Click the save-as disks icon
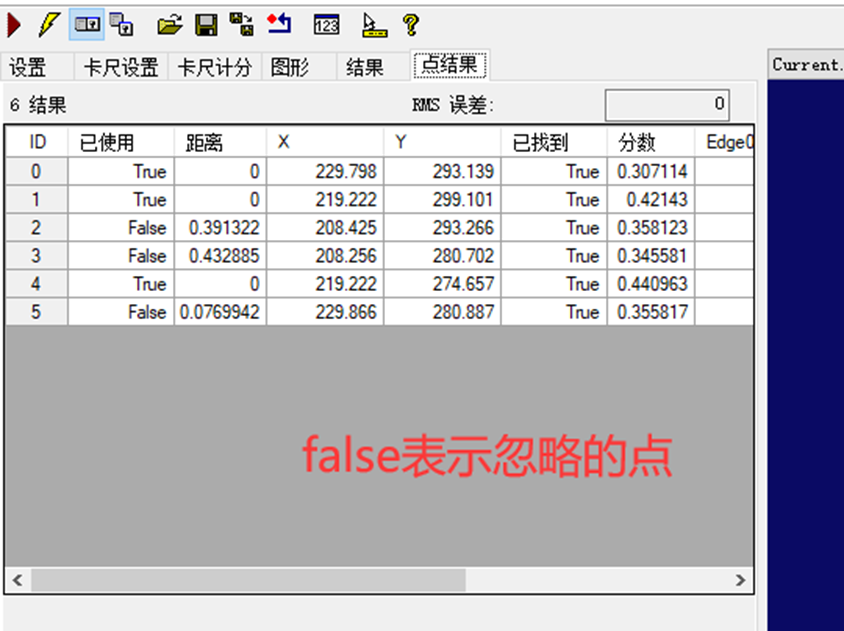The height and width of the screenshot is (631, 844). [242, 25]
